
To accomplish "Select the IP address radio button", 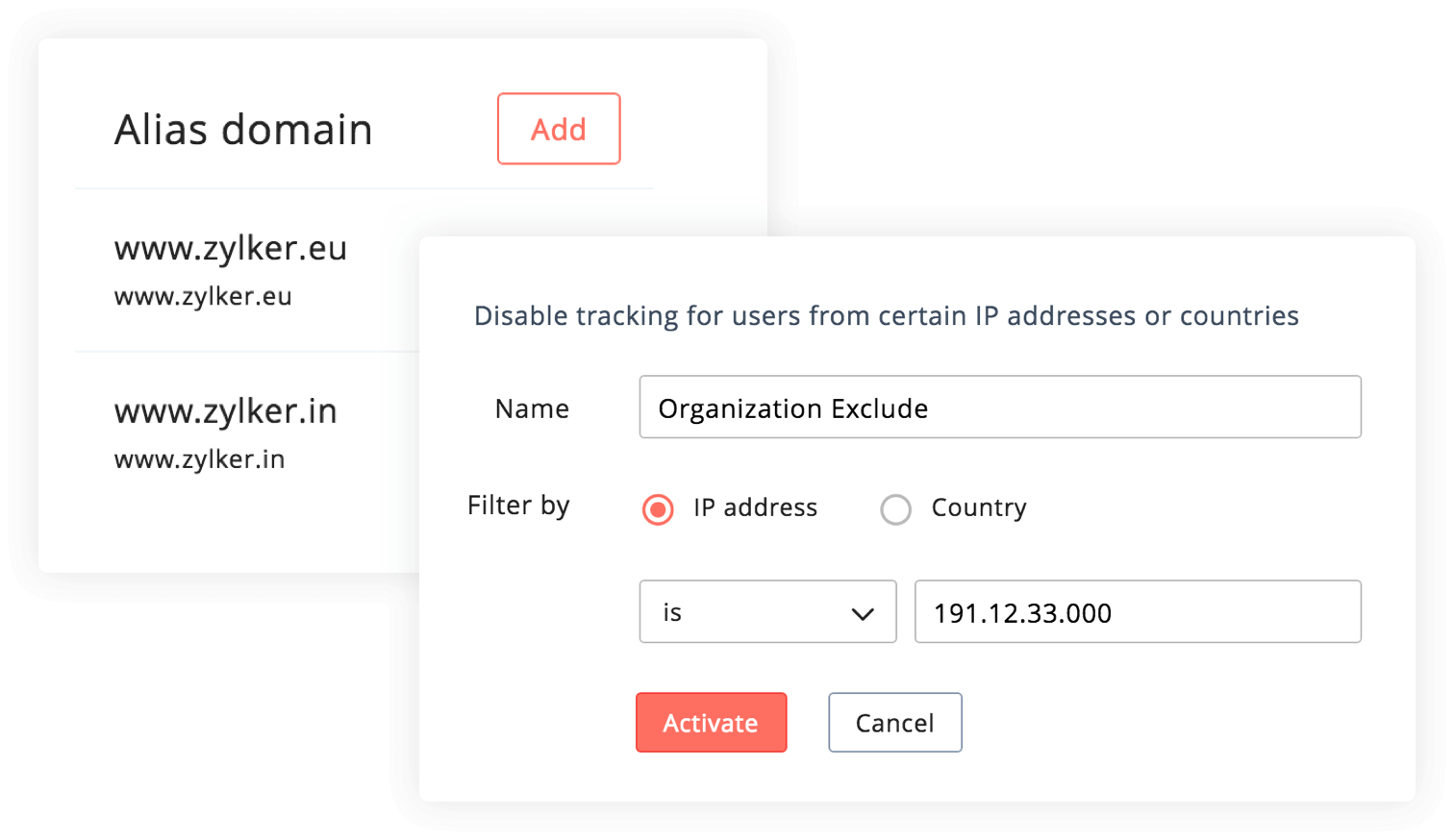I will tap(658, 509).
